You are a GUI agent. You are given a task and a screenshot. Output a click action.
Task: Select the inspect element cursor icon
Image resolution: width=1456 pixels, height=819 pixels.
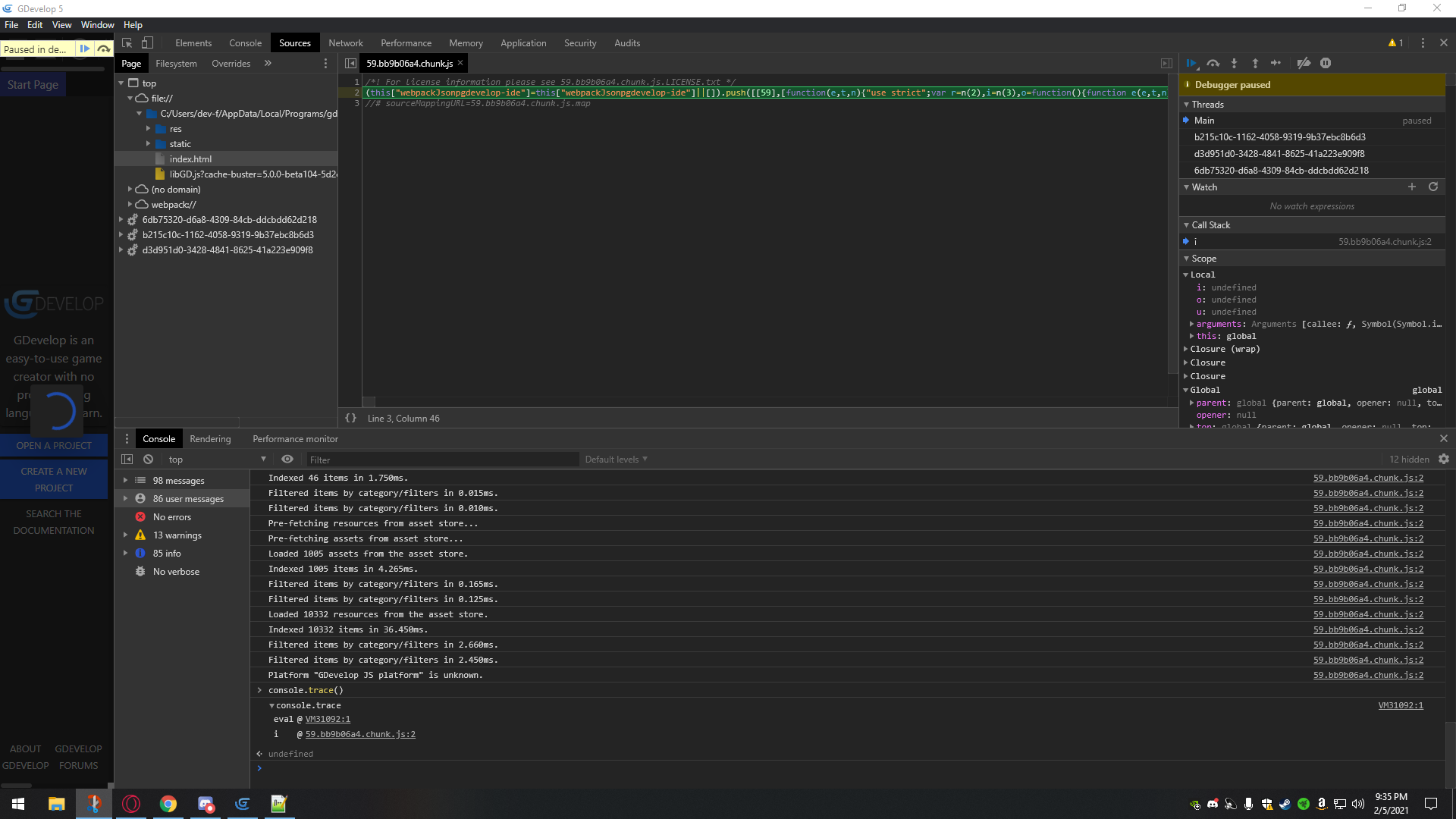(127, 43)
